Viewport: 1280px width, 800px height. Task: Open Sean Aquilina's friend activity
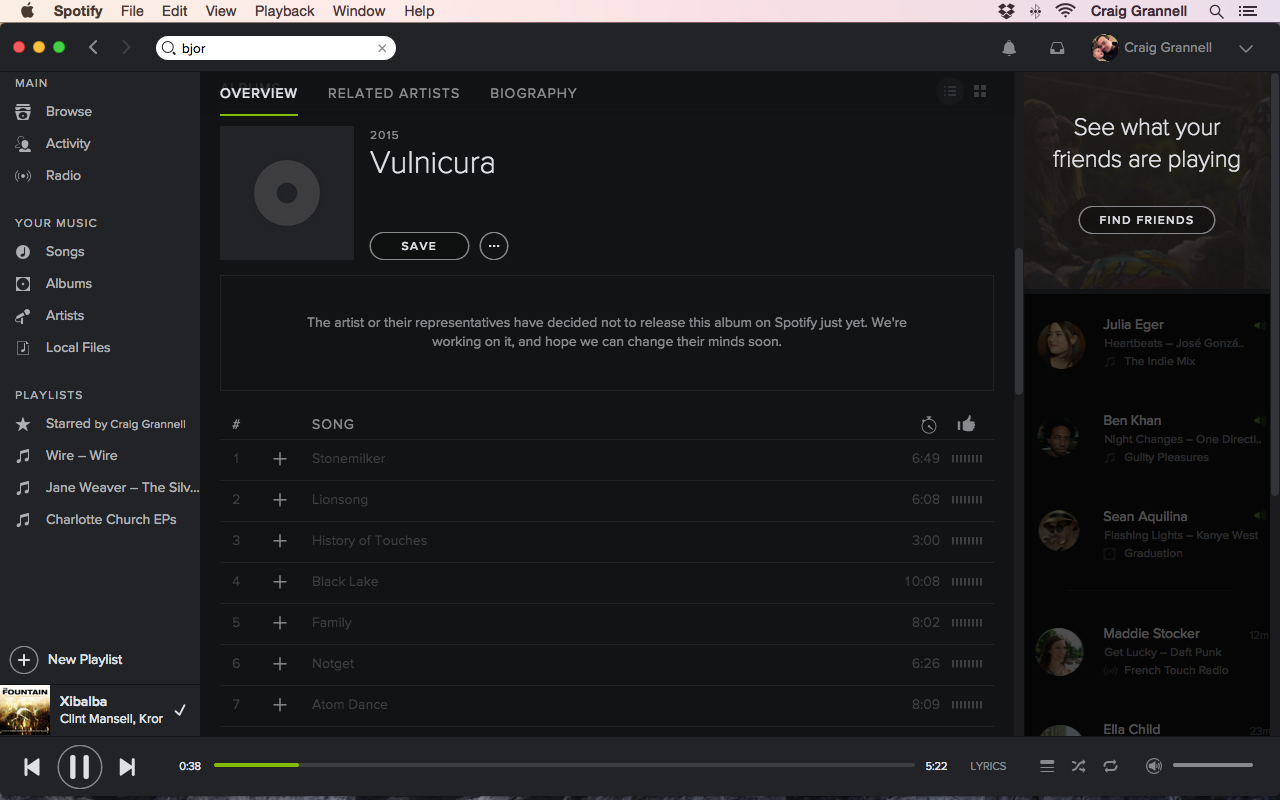tap(1147, 534)
